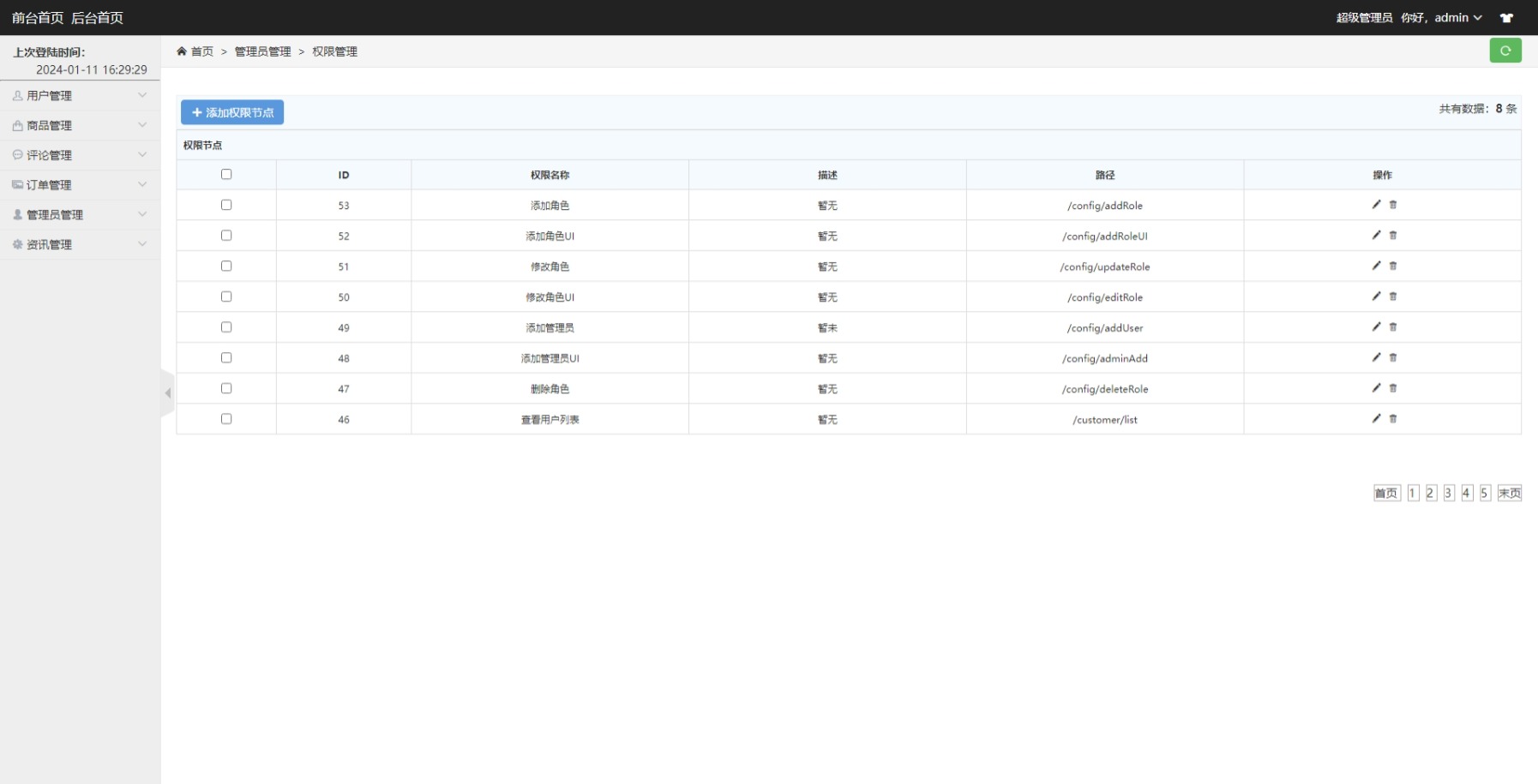Edit the 添加角色UI permission entry
Screen dimensions: 1538x784
(1376, 235)
